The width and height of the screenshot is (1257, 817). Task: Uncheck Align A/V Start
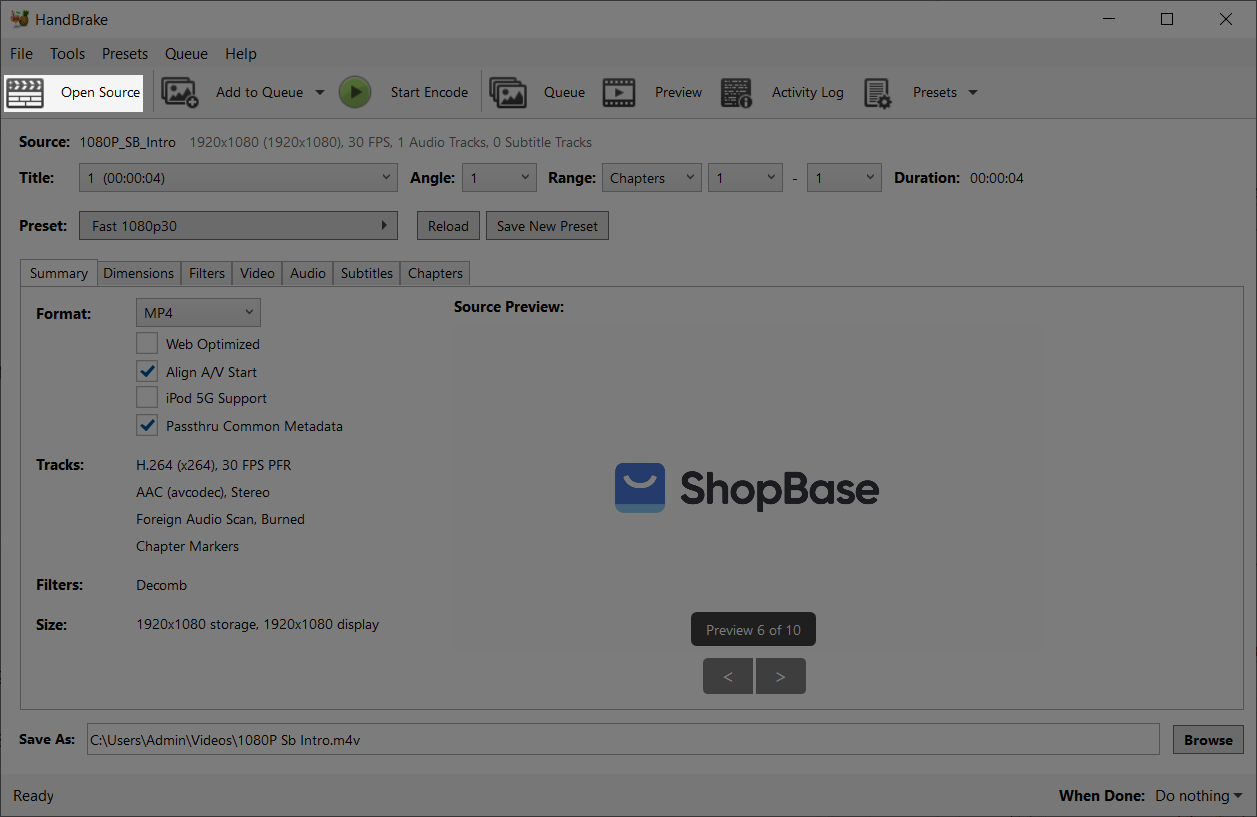147,372
